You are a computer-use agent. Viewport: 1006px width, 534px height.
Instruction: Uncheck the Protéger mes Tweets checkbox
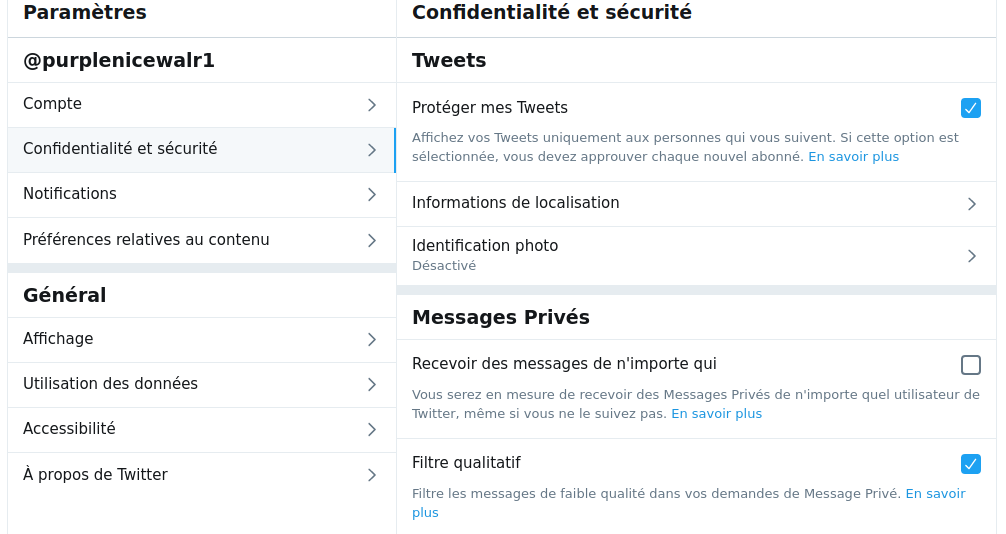point(971,108)
